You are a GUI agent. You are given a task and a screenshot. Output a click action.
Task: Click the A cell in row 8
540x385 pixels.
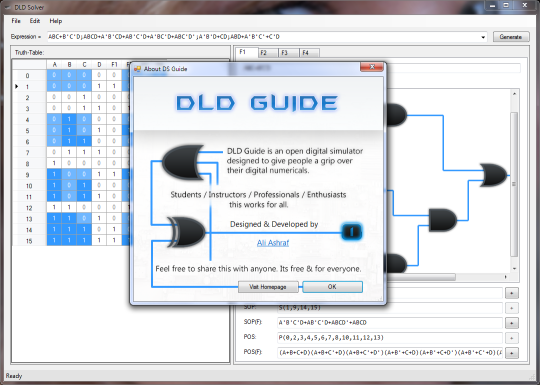tap(54, 163)
